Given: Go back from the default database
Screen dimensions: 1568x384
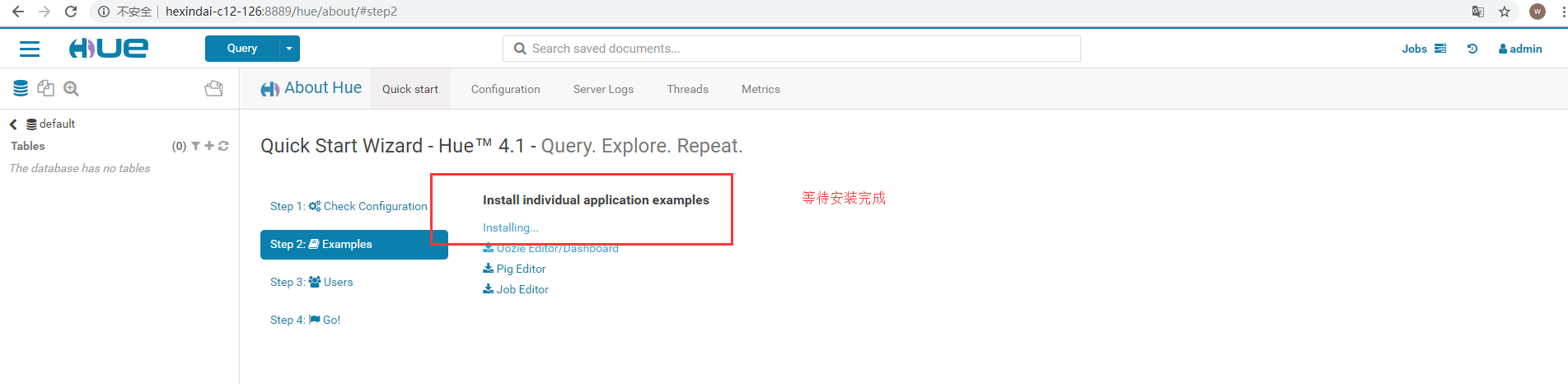Looking at the screenshot, I should tap(13, 124).
